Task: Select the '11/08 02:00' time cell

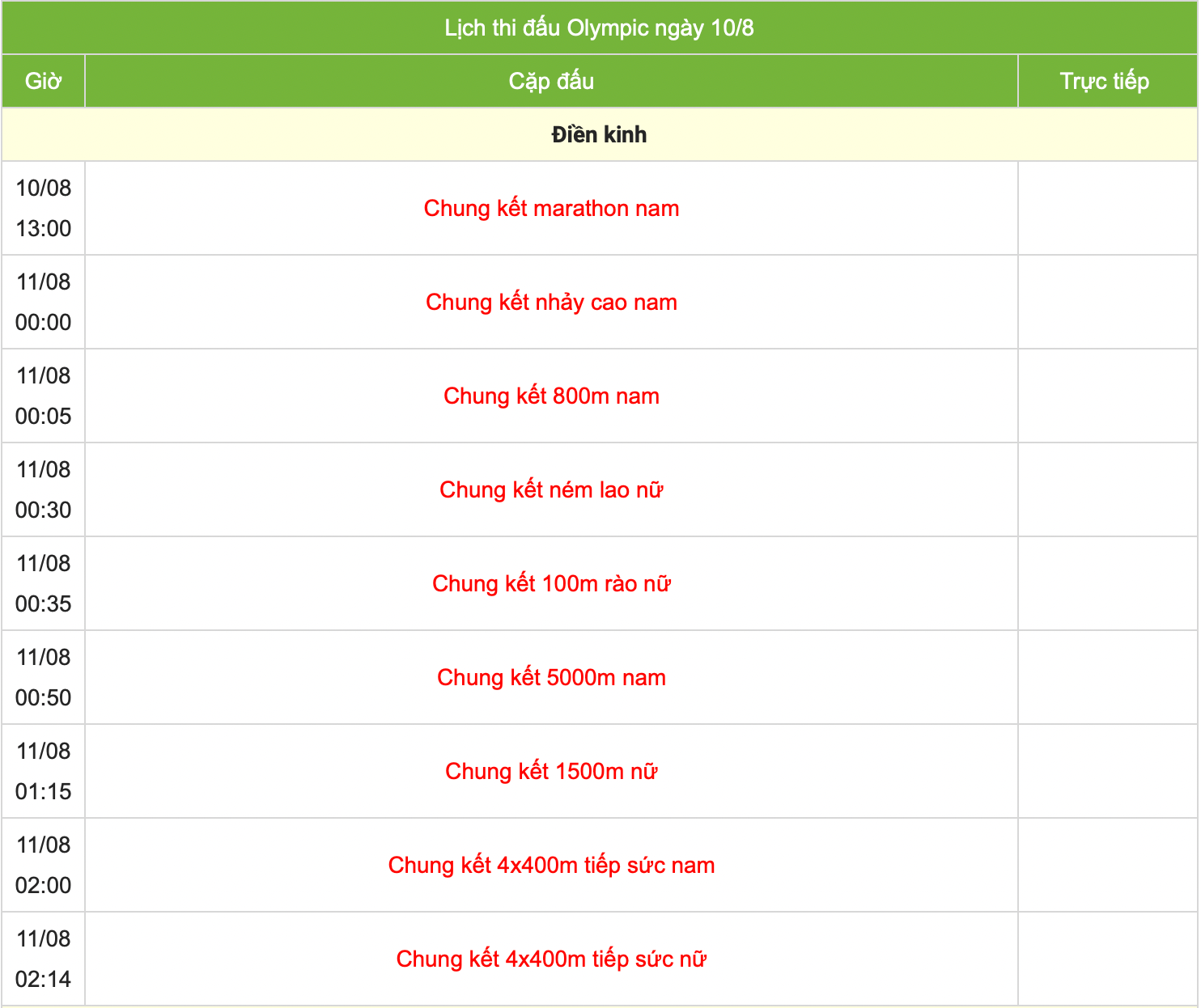Action: pyautogui.click(x=44, y=866)
